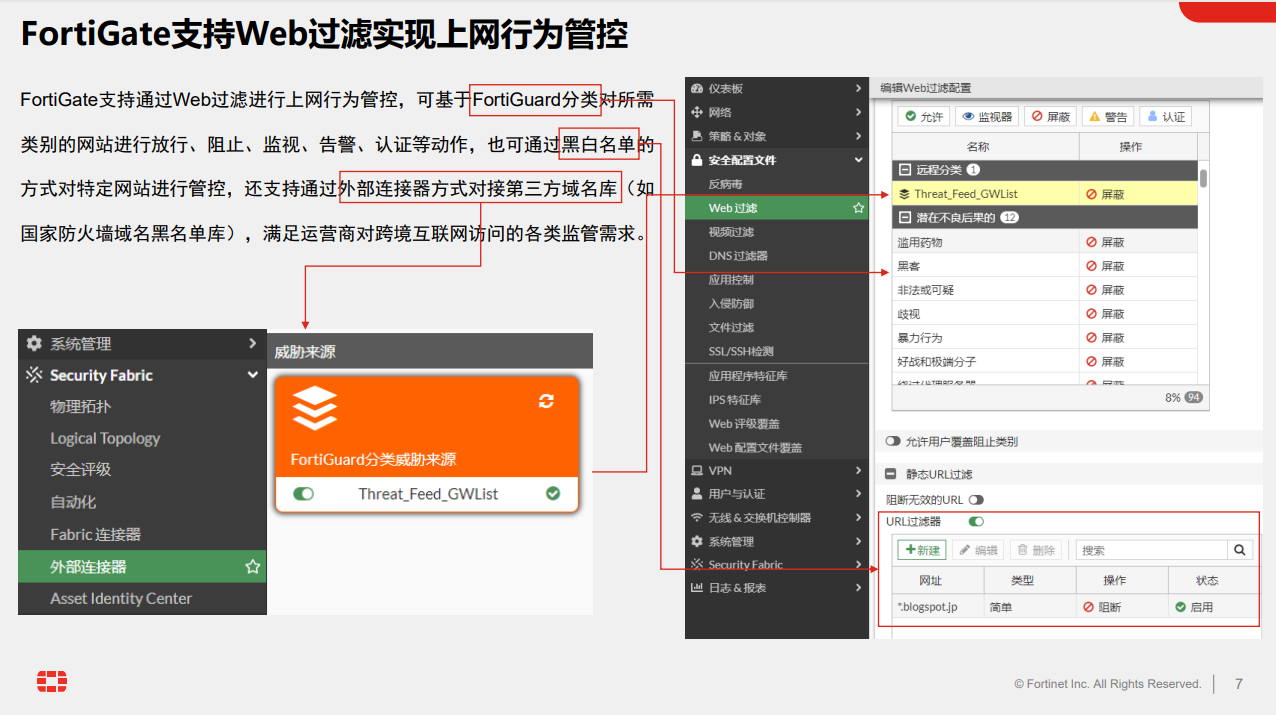The height and width of the screenshot is (715, 1276).
Task: Click the star icon next to Web过滤
Action: click(x=857, y=208)
